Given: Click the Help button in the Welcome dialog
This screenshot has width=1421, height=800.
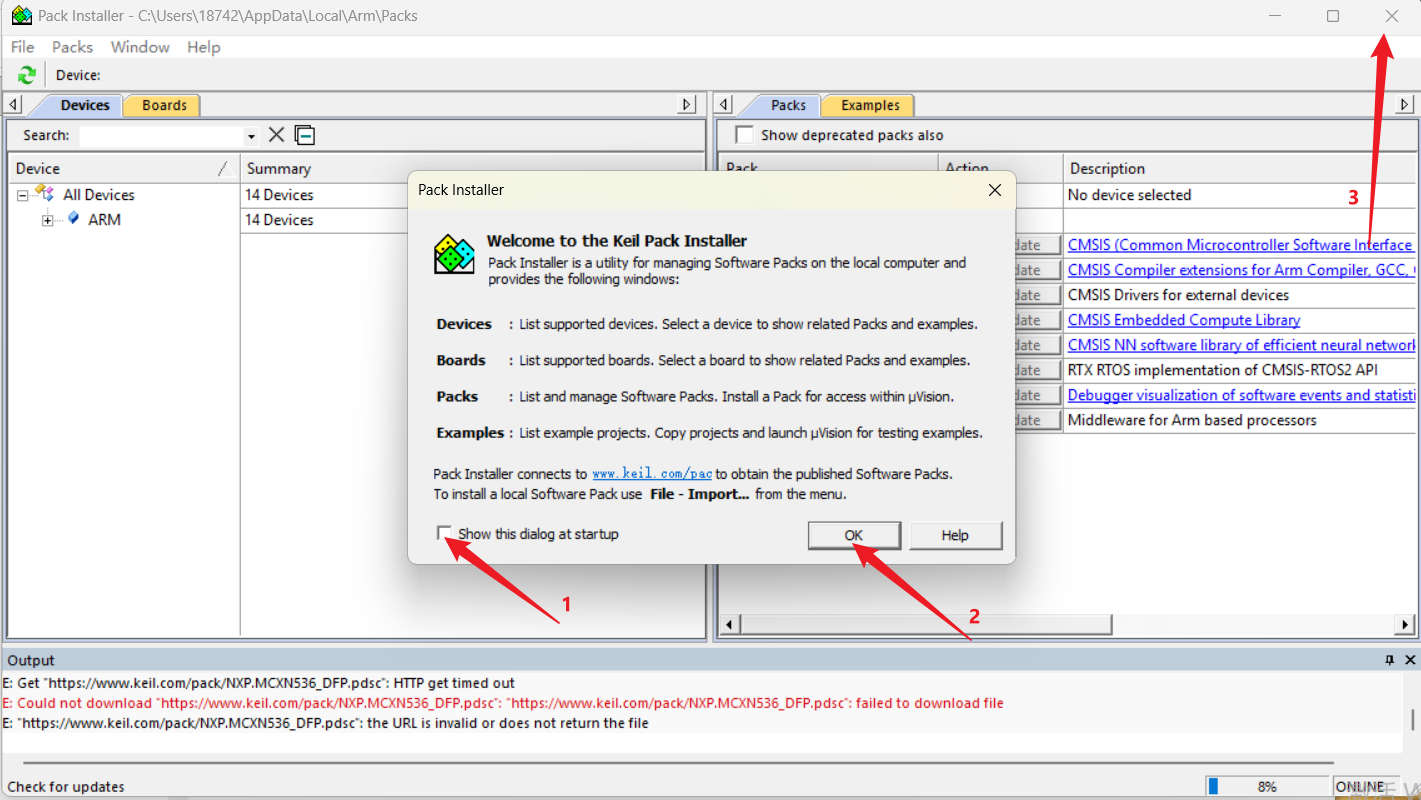Looking at the screenshot, I should pos(955,535).
